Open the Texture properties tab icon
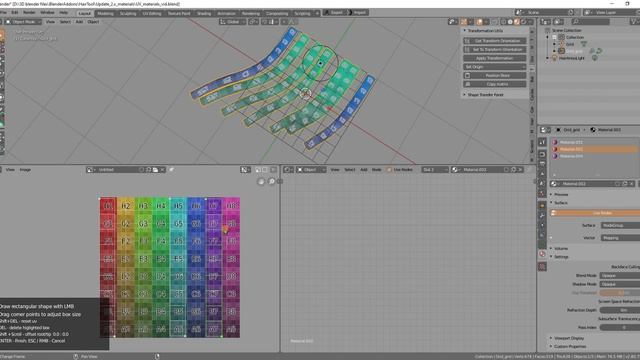This screenshot has height=360, width=640. (x=542, y=267)
